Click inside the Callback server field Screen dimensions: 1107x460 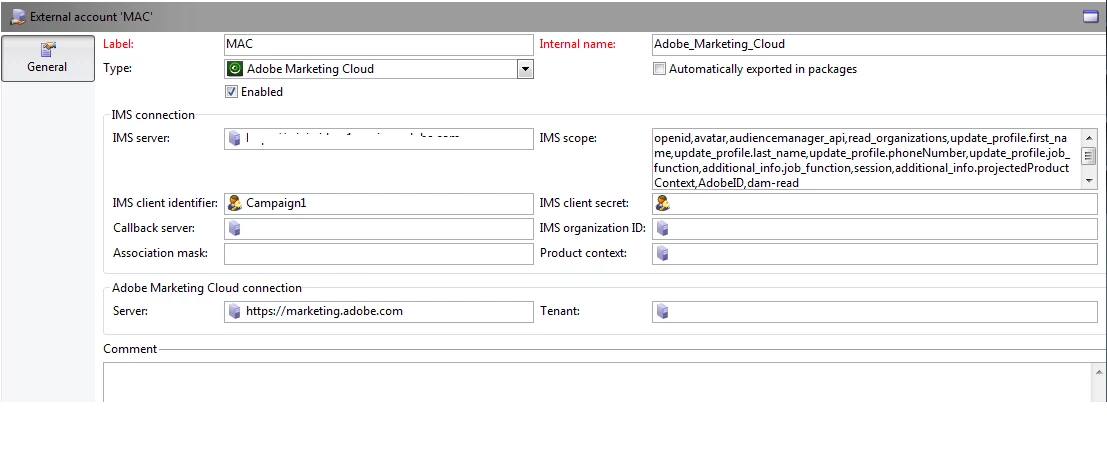point(378,229)
